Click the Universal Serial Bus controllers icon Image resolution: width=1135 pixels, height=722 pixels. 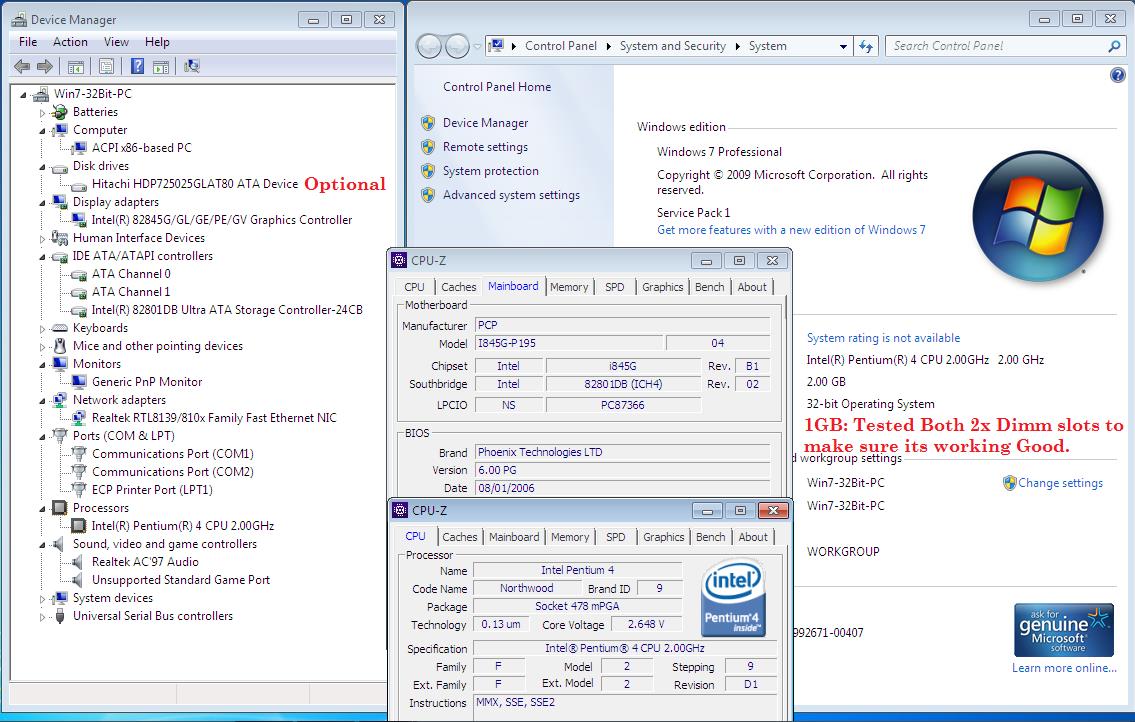[x=60, y=616]
